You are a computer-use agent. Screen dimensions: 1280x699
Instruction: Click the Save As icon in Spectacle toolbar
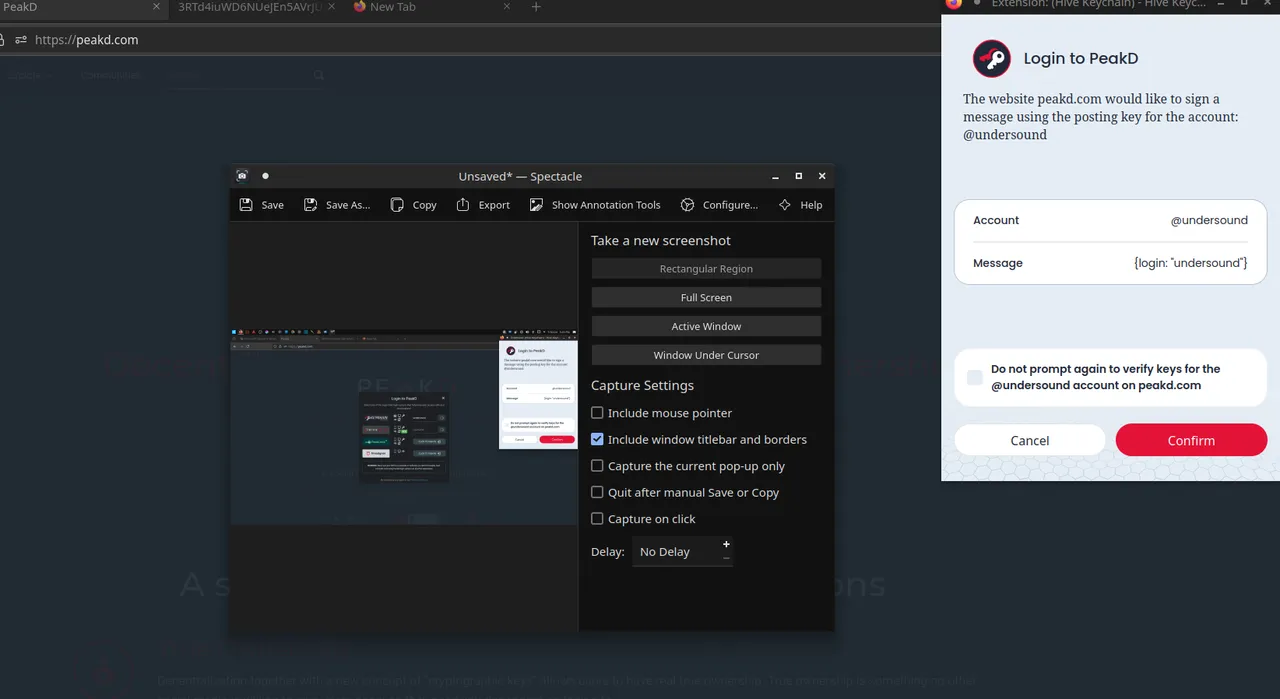[x=311, y=205]
